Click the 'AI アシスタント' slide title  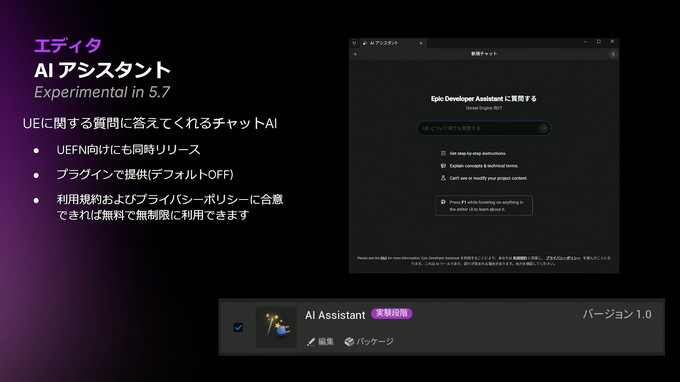[x=102, y=70]
